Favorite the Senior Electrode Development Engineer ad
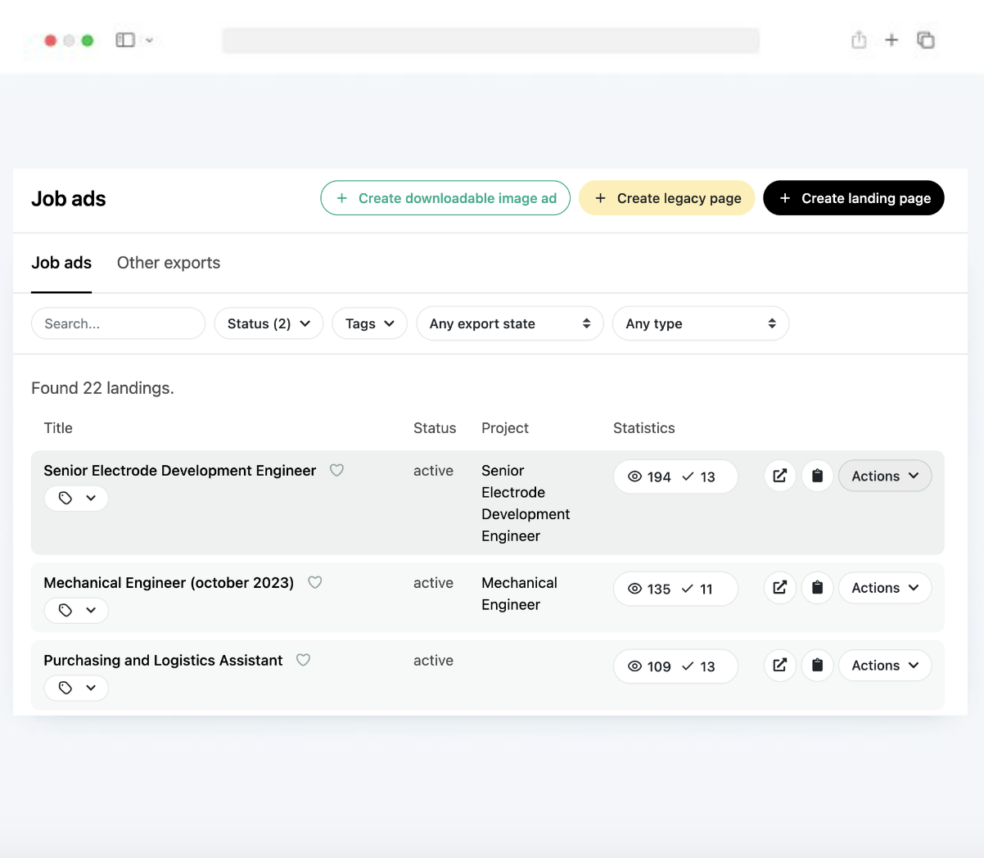The height and width of the screenshot is (858, 984). [336, 470]
